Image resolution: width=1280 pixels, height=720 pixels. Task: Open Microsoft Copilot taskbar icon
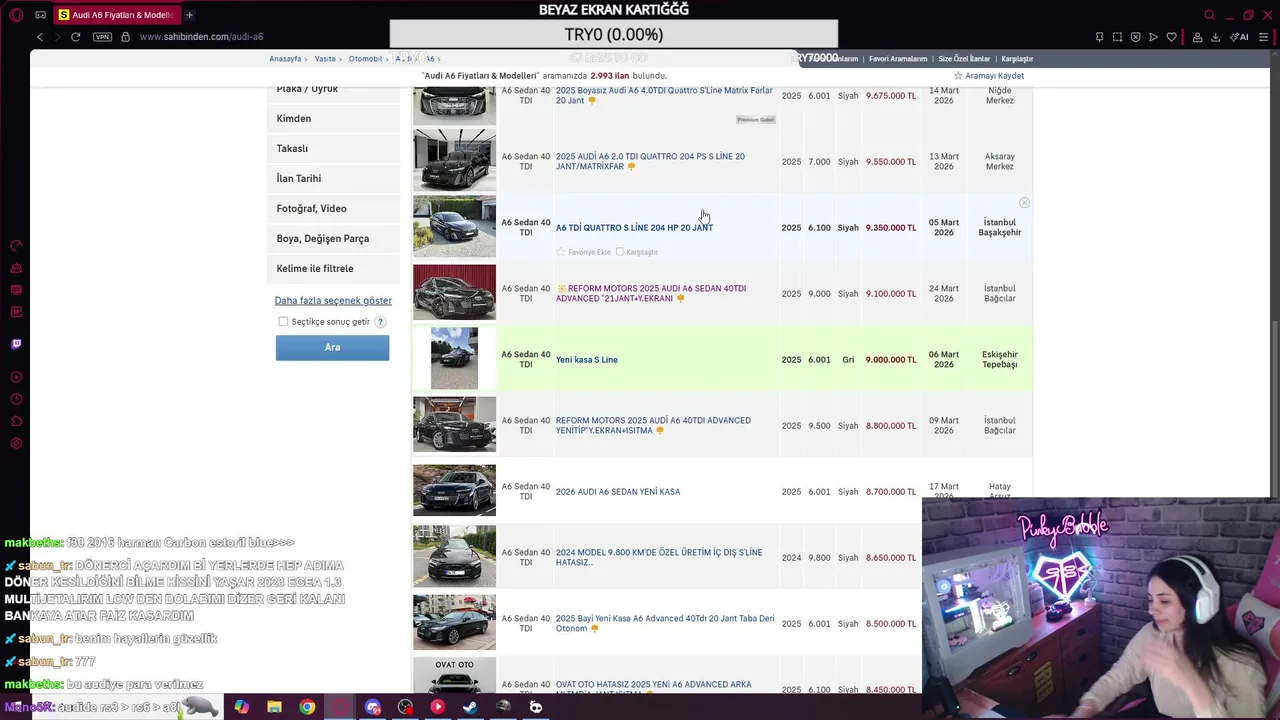[242, 707]
